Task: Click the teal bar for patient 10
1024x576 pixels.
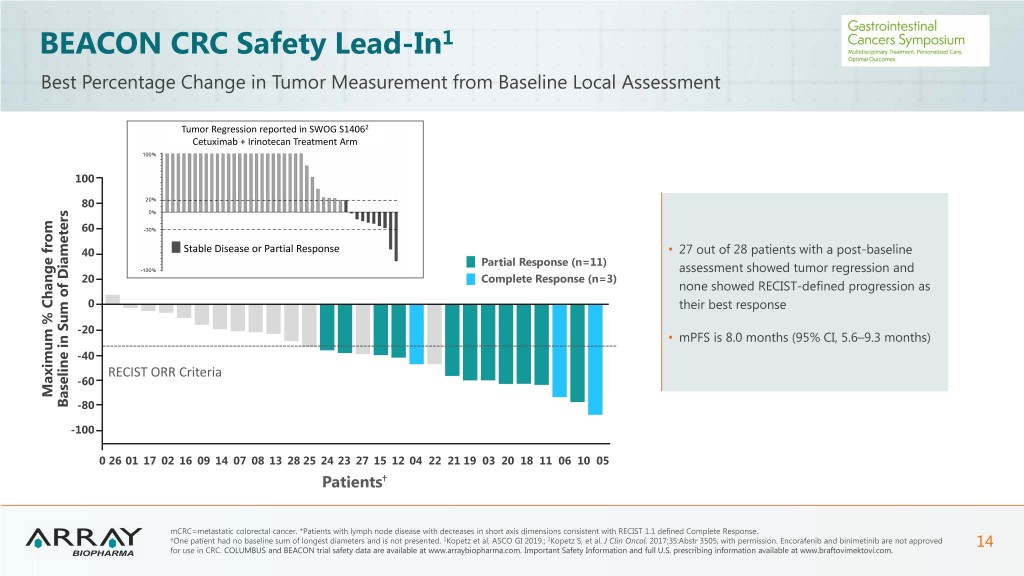Action: click(577, 353)
